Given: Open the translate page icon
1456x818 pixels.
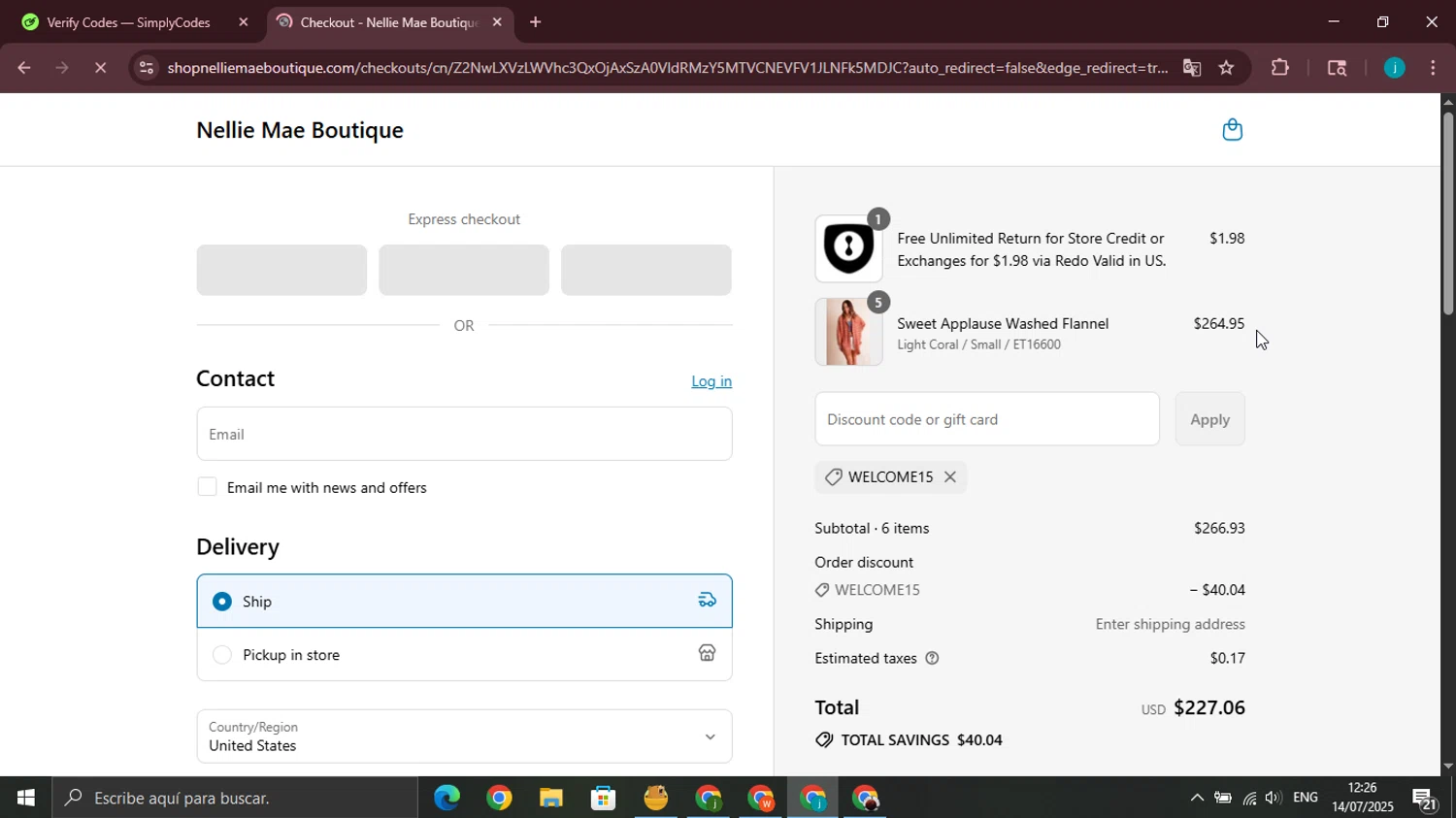Looking at the screenshot, I should pyautogui.click(x=1192, y=68).
